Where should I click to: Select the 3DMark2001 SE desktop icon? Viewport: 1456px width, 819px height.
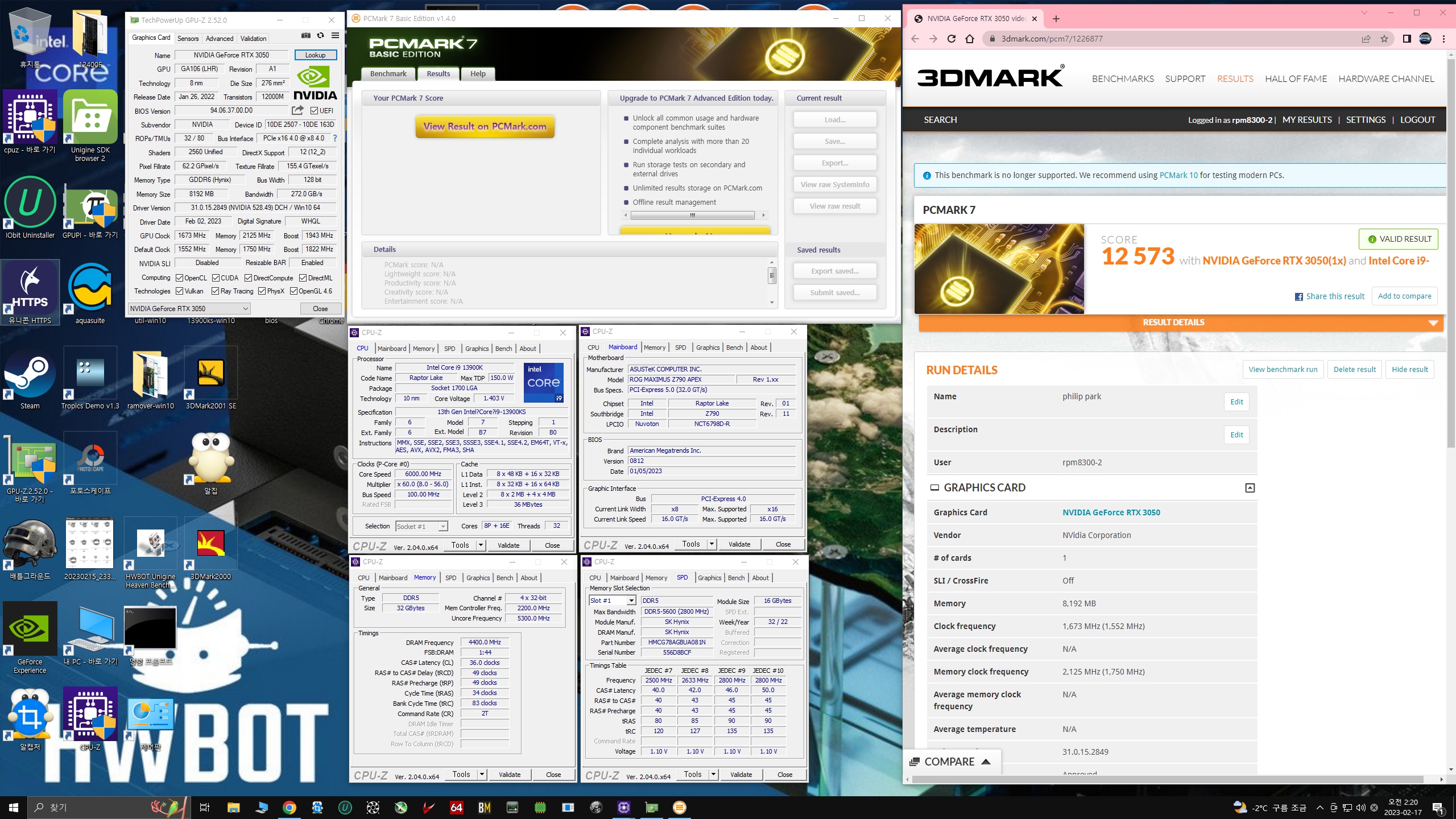click(x=211, y=379)
